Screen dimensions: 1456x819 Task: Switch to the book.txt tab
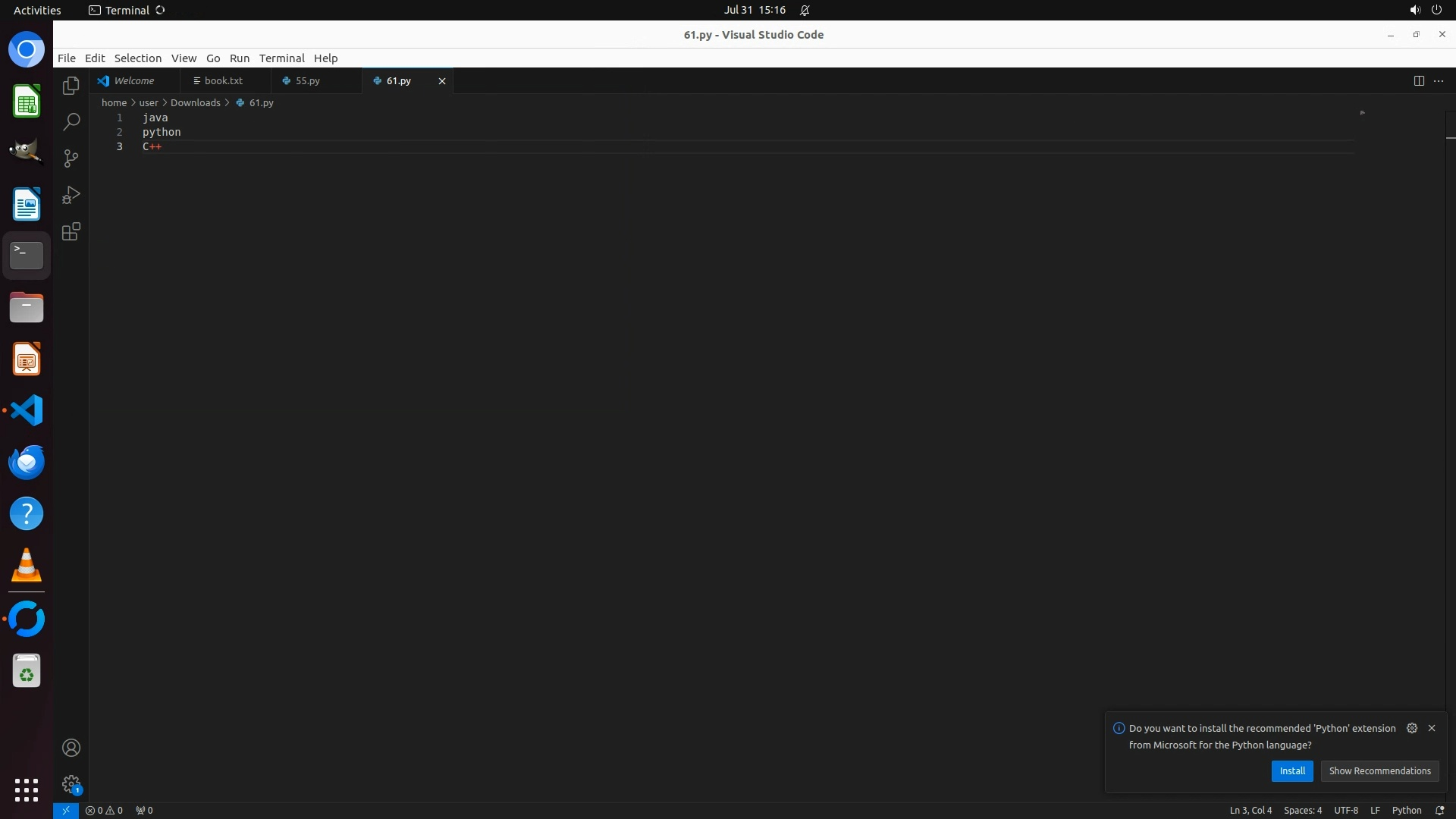[x=223, y=80]
